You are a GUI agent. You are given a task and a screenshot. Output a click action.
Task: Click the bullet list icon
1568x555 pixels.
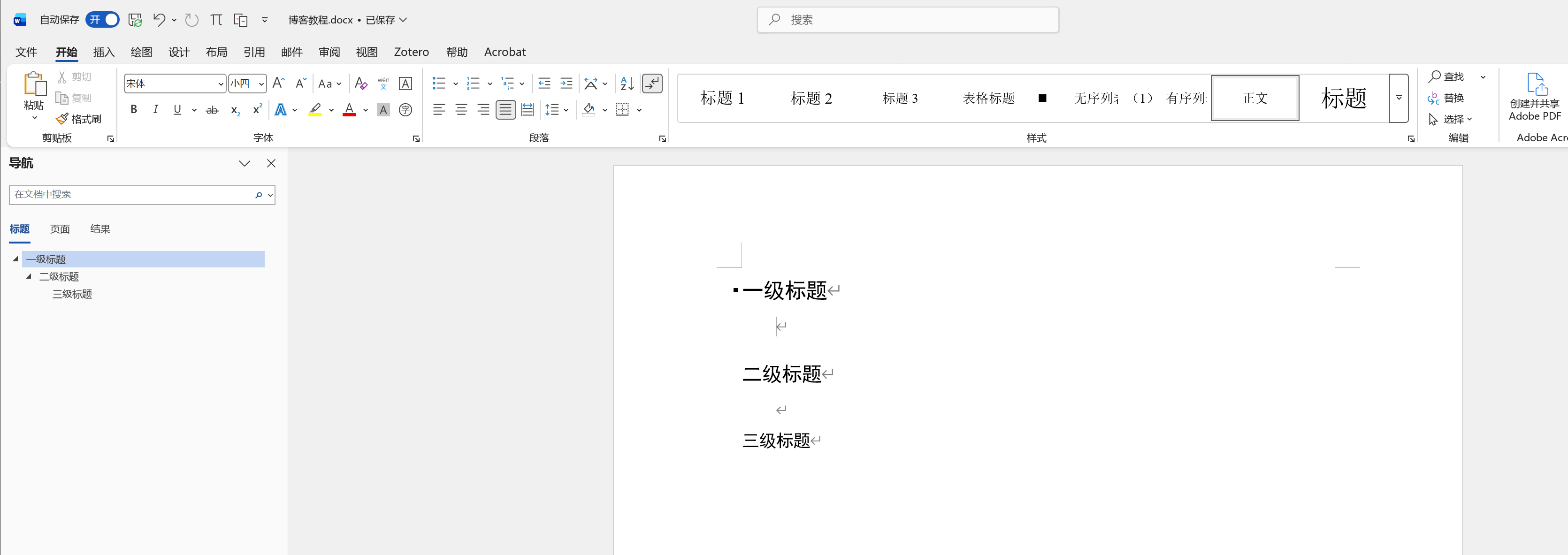click(438, 84)
